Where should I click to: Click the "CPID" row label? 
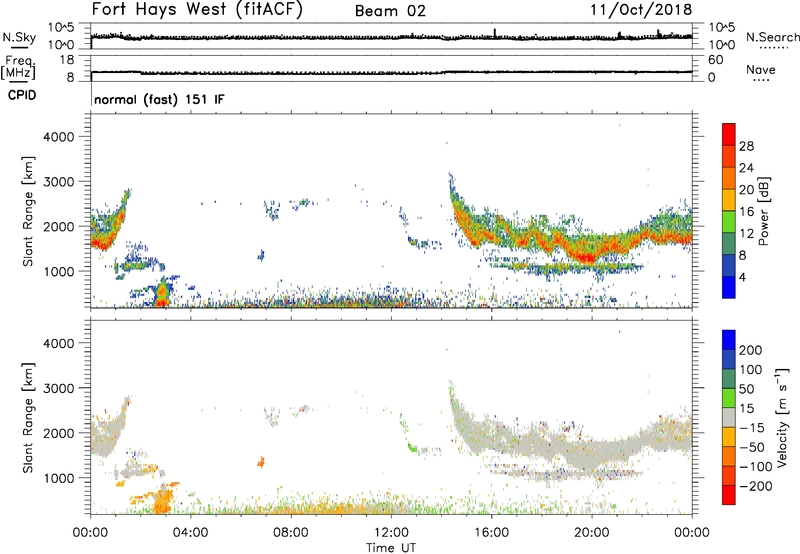[x=22, y=95]
